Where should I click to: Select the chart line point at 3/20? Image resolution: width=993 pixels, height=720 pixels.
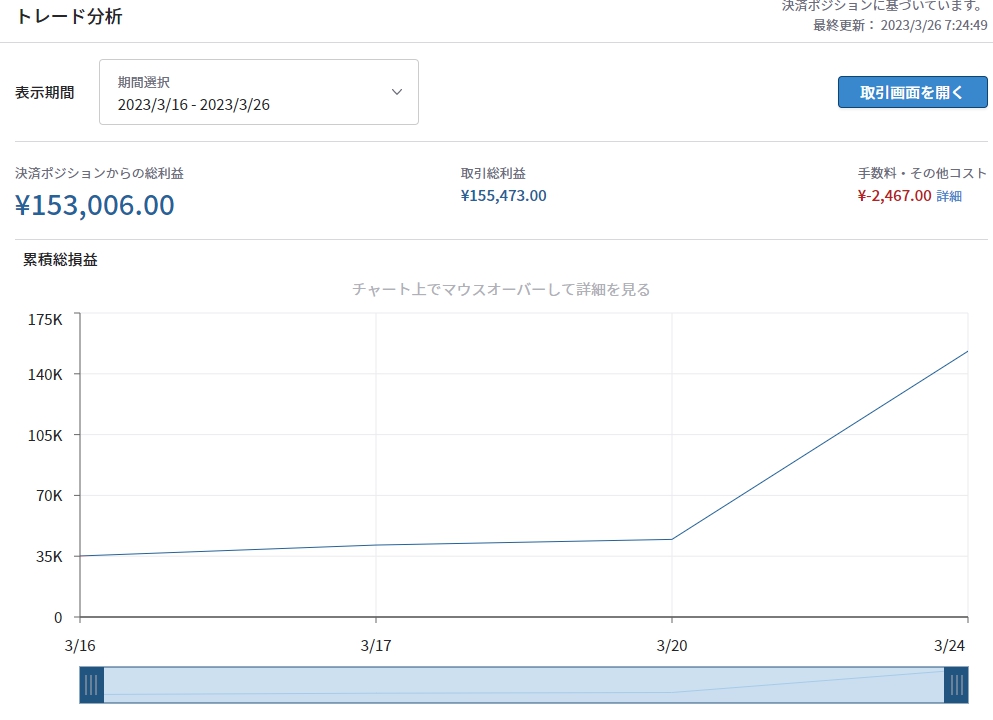coord(671,539)
